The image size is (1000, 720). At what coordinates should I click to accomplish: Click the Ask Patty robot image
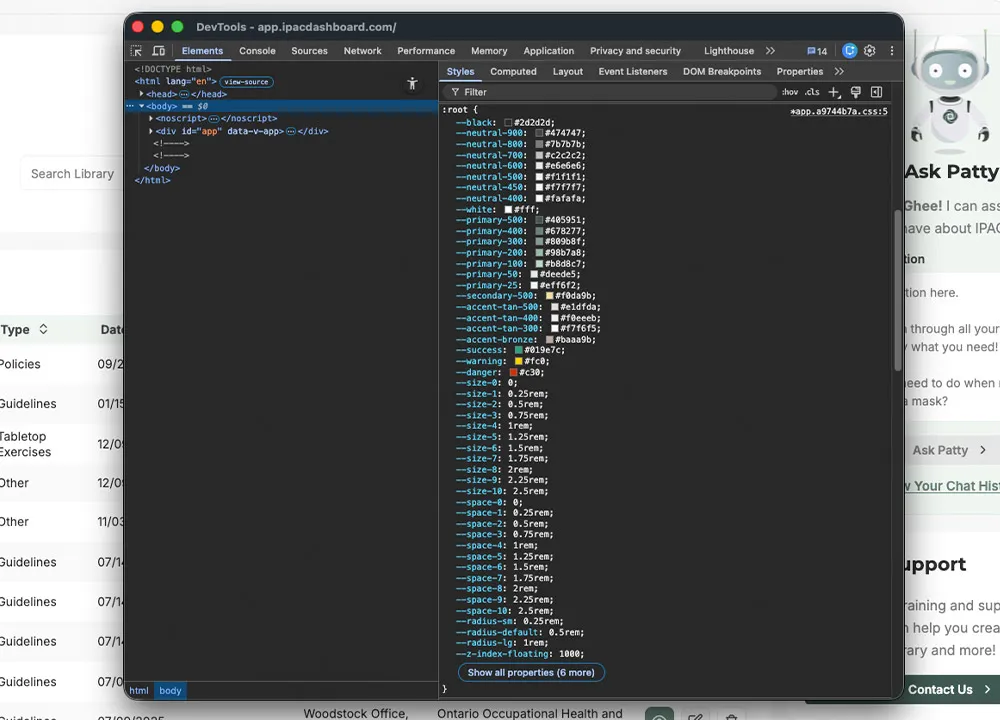950,92
